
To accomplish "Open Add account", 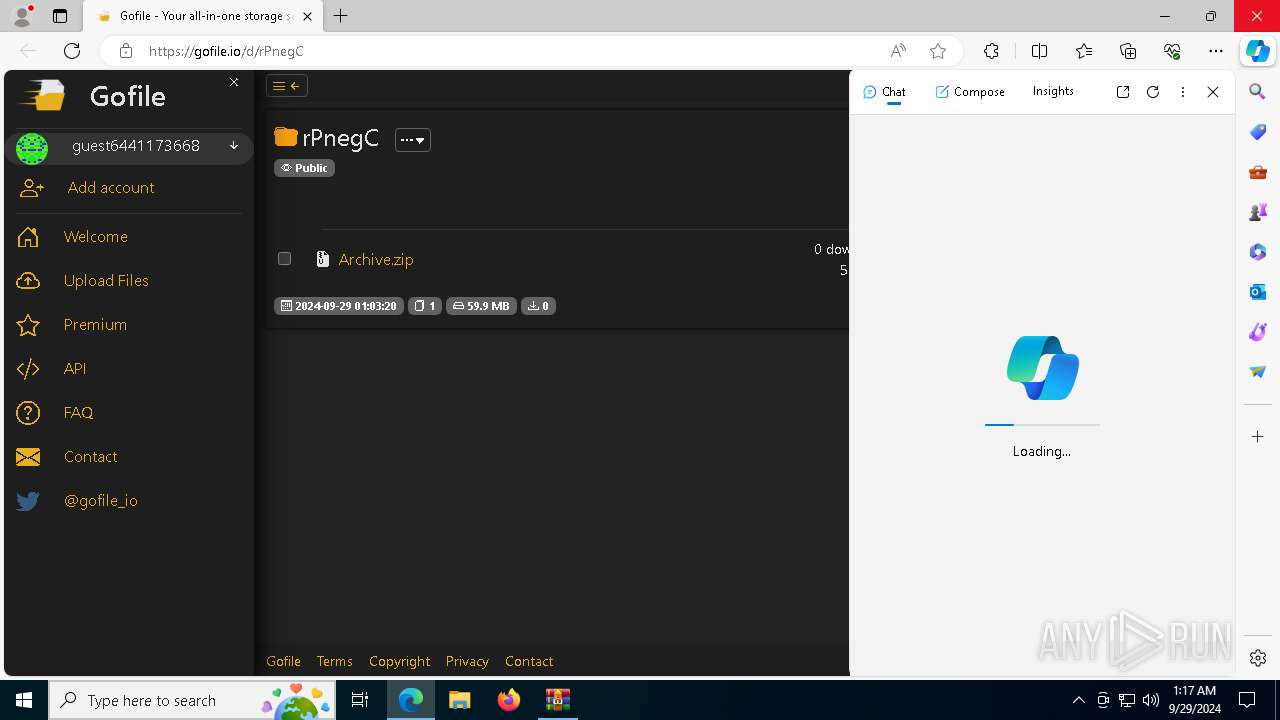I will coord(111,187).
